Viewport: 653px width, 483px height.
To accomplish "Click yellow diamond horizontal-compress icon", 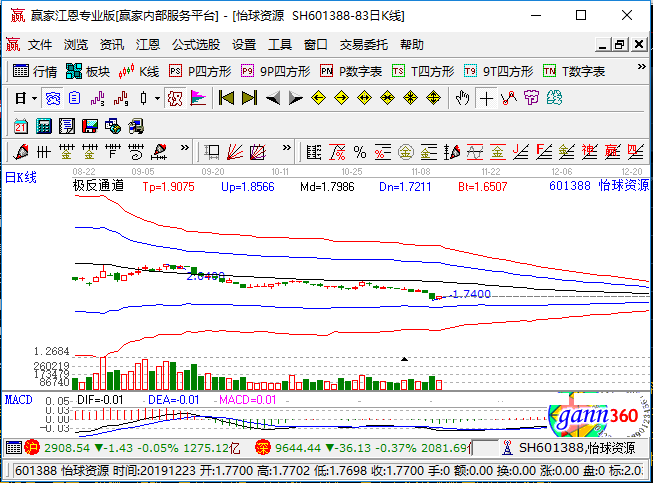I will click(387, 98).
